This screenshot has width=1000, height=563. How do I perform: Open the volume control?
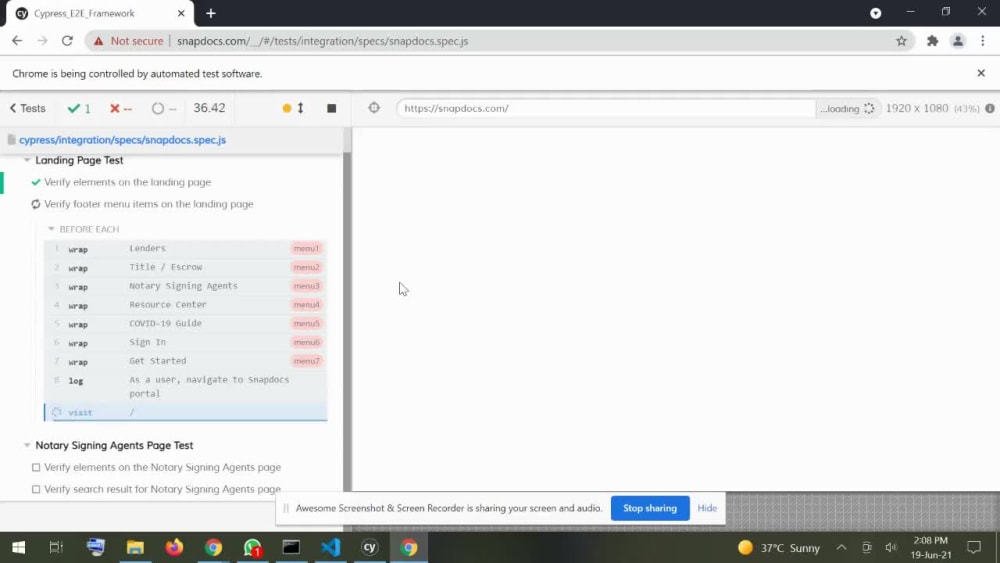tap(891, 548)
